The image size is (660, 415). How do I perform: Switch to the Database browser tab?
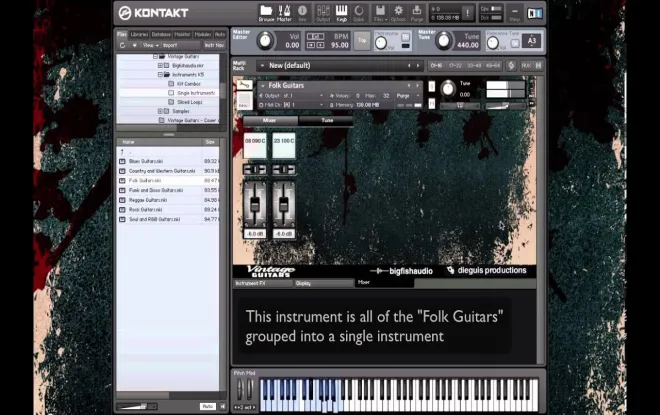(161, 34)
